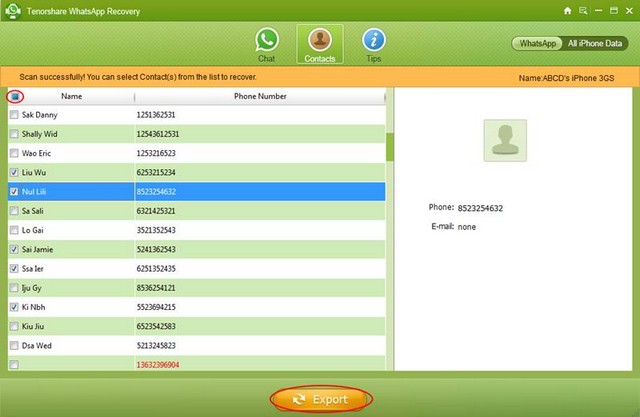Viewport: 640px width, 417px height.
Task: Click phone number 8536254121
Action: 156,288
